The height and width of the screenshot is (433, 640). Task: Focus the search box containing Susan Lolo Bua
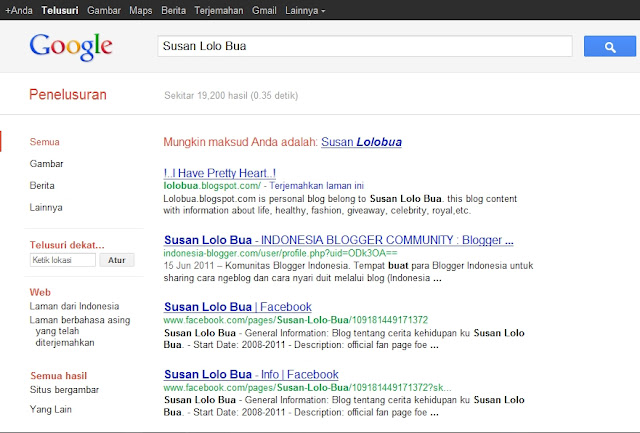click(365, 46)
